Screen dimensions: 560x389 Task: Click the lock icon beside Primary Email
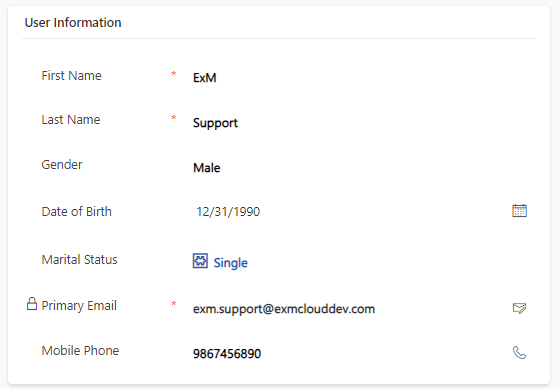click(x=32, y=304)
